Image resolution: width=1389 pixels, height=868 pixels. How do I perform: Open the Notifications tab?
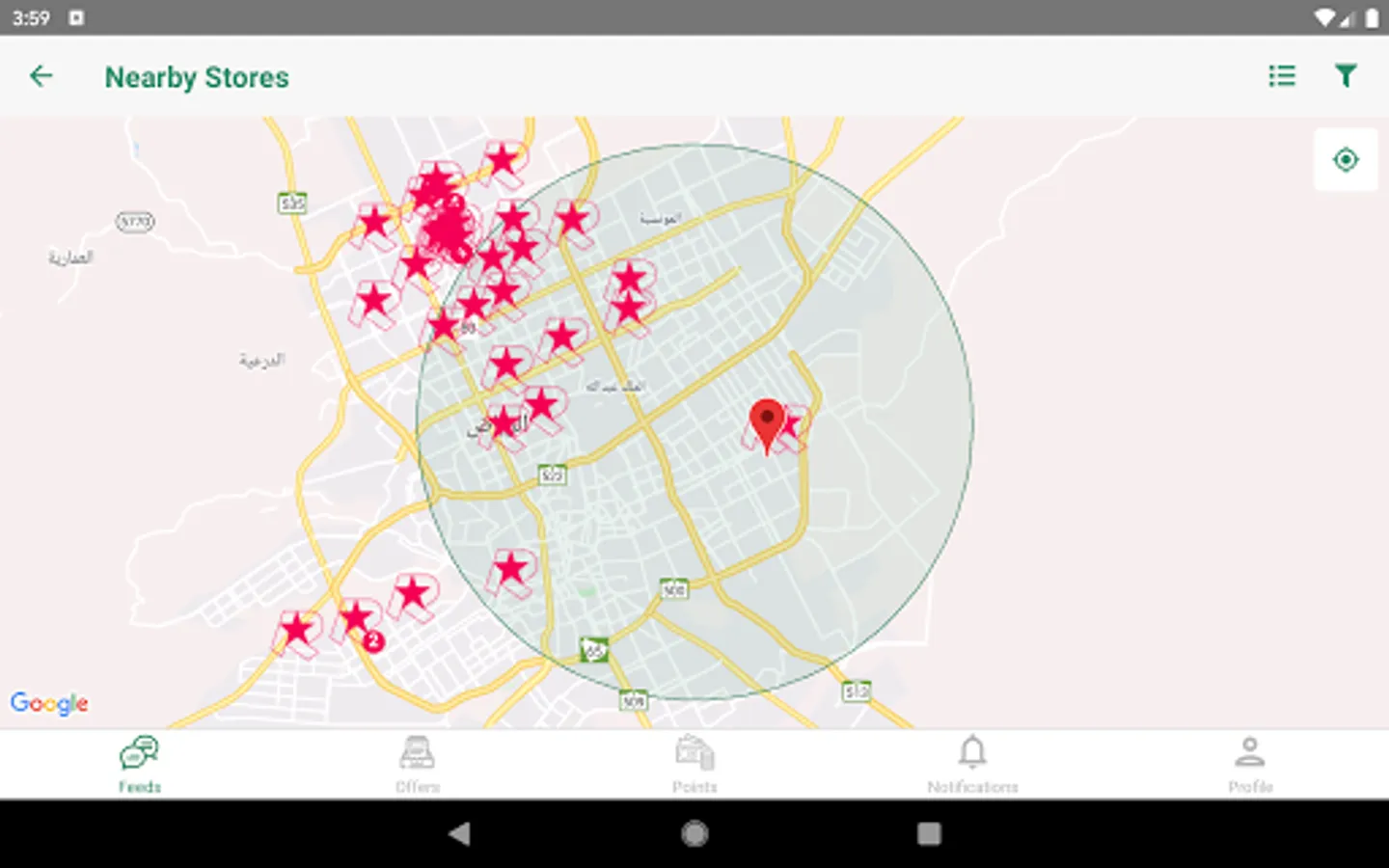tap(972, 765)
